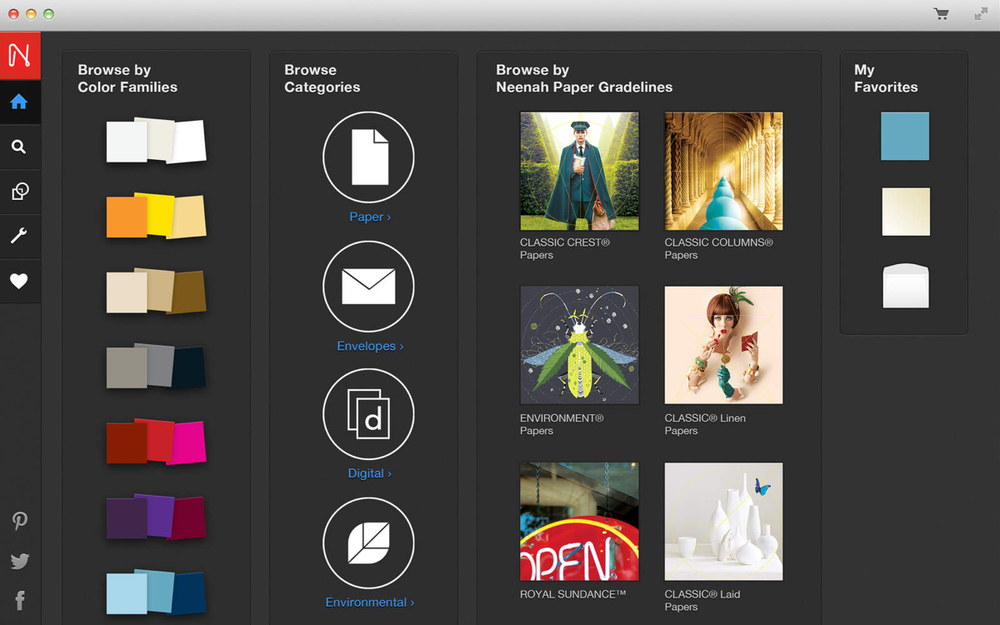Open the Twitter bird icon
Image resolution: width=1000 pixels, height=625 pixels.
[x=20, y=561]
